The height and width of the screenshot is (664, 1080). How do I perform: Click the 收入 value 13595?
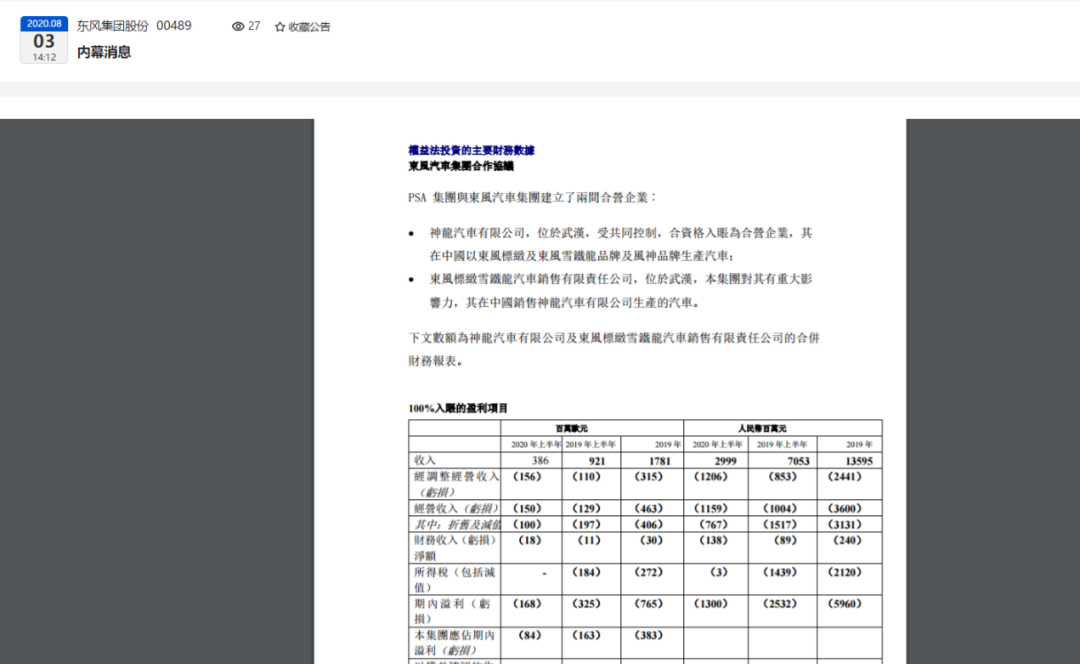[859, 461]
